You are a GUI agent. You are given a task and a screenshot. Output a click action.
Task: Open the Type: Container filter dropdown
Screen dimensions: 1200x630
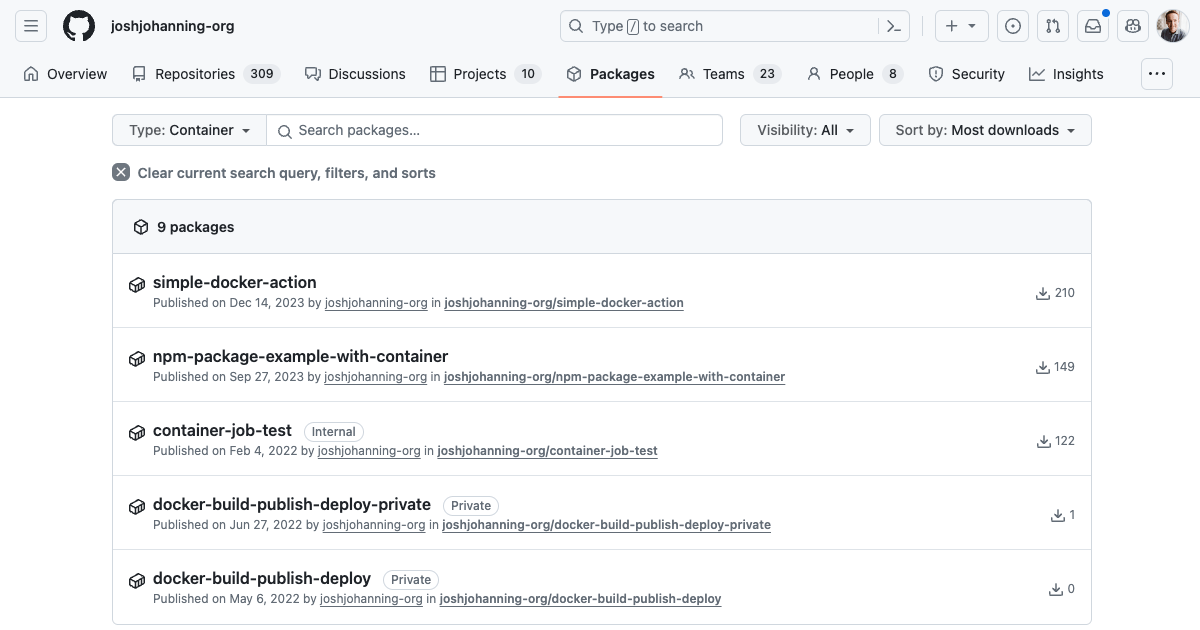point(190,130)
